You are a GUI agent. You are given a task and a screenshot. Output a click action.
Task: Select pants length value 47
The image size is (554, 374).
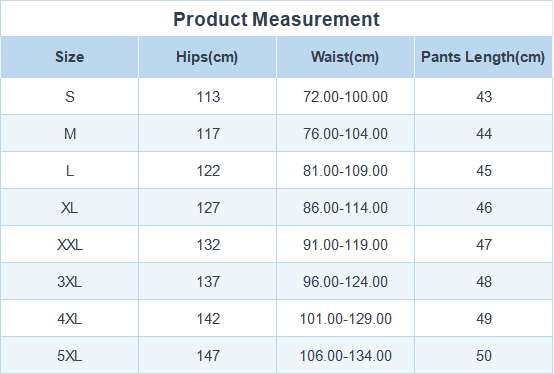pos(484,245)
